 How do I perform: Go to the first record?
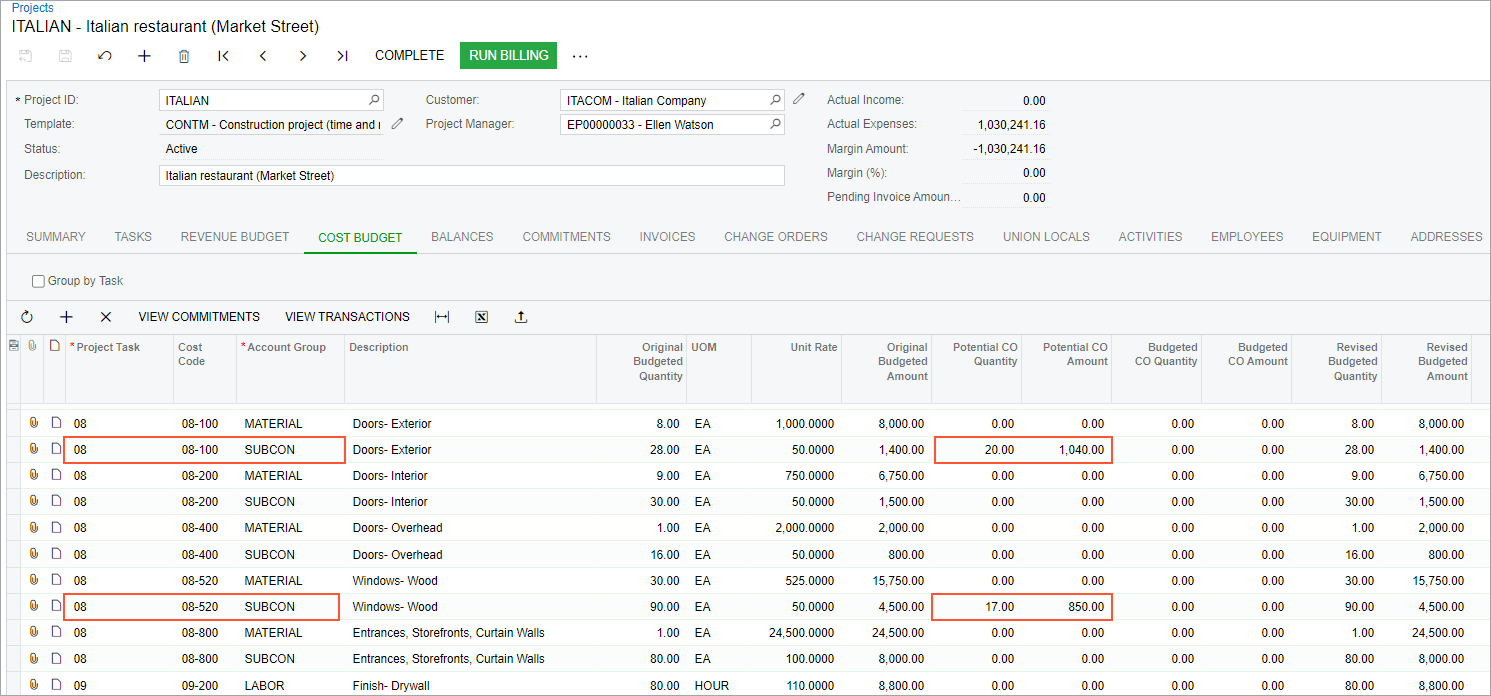tap(224, 56)
